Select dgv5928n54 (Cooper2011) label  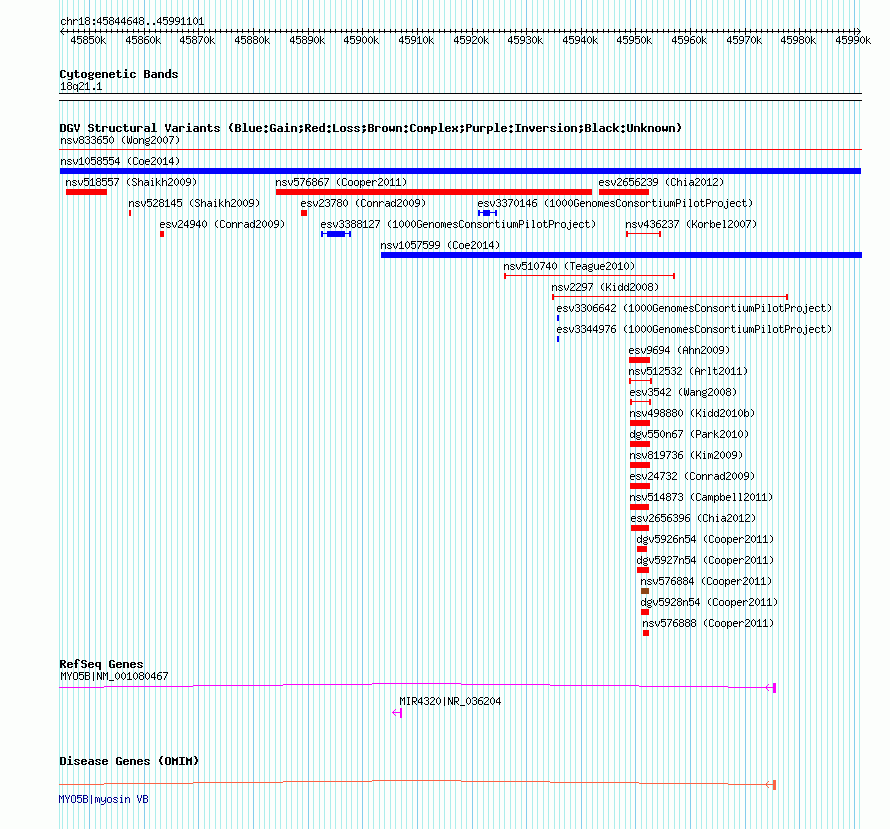[x=709, y=602]
